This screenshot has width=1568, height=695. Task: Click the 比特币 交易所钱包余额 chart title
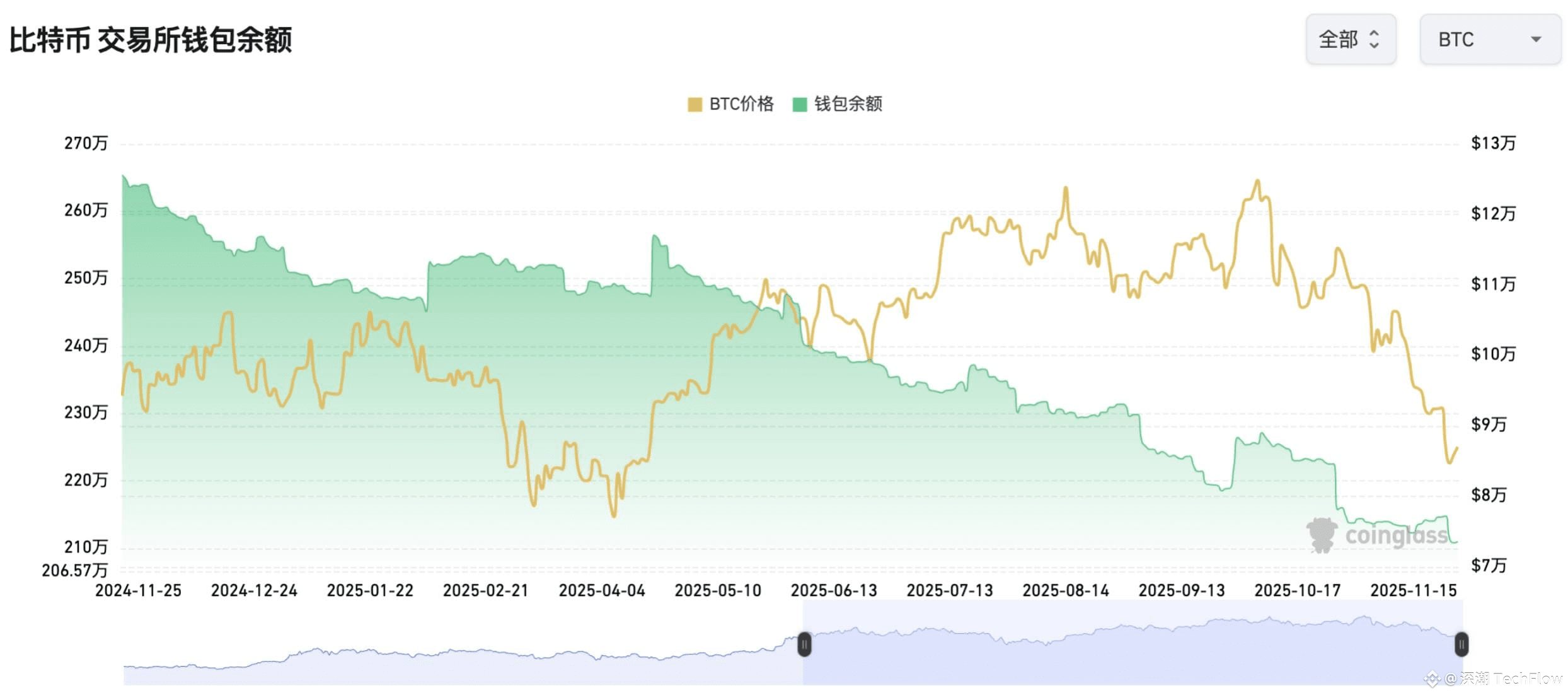click(x=151, y=40)
